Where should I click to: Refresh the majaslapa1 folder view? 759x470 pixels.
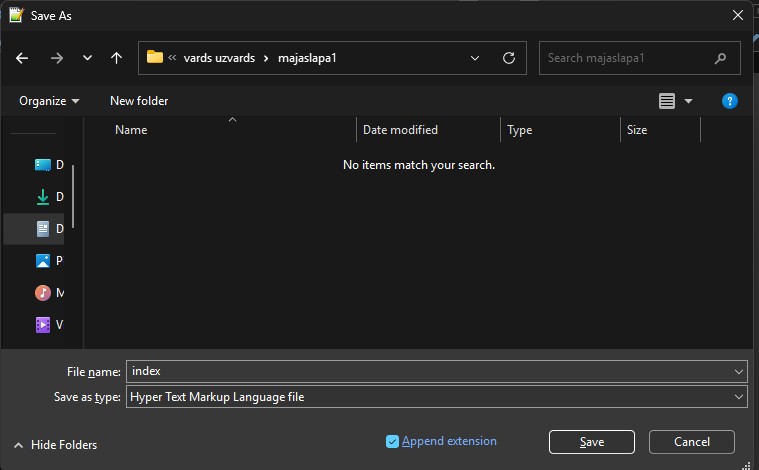click(x=508, y=58)
